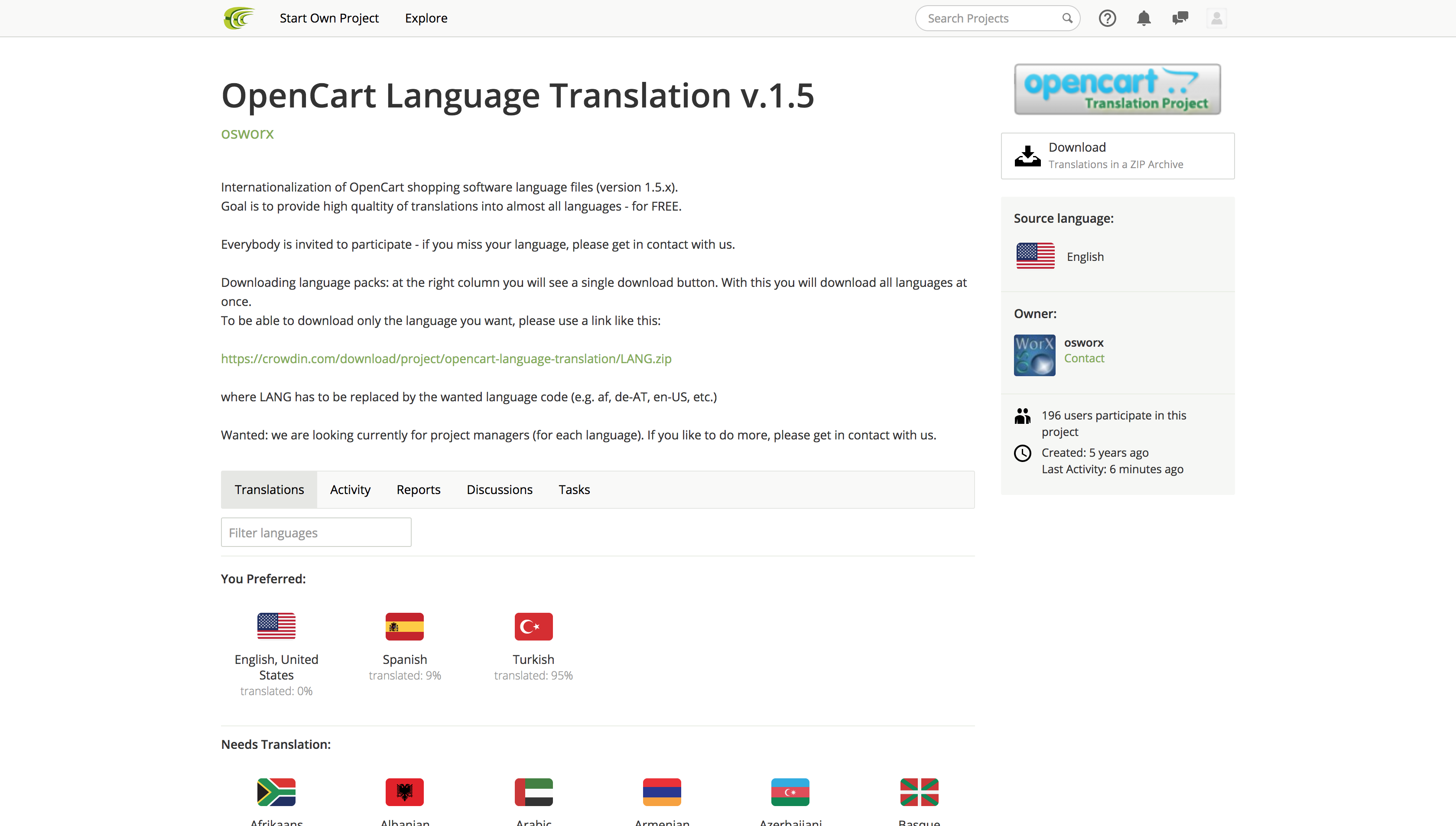The height and width of the screenshot is (826, 1456).
Task: Select the Basque flag icon
Action: tap(919, 792)
